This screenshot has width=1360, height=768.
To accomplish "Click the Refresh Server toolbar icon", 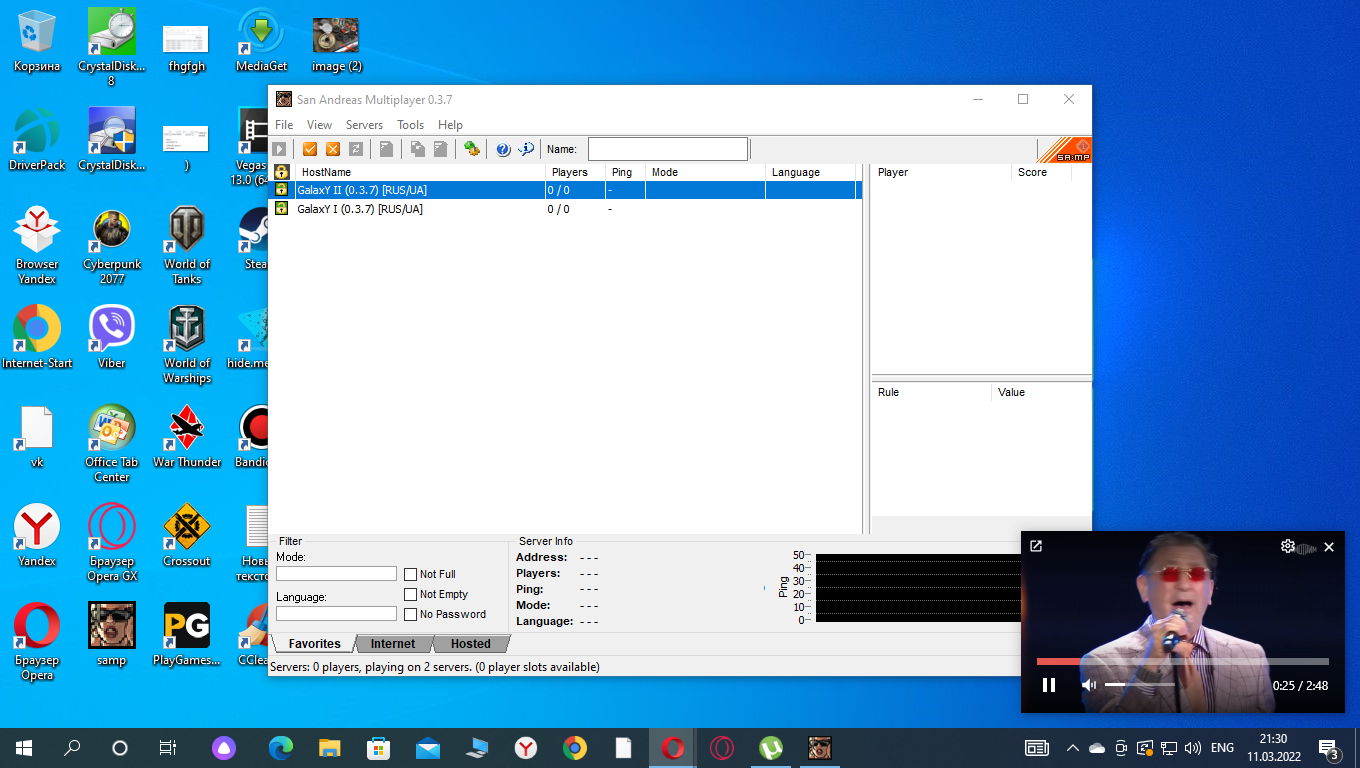I will click(x=356, y=149).
